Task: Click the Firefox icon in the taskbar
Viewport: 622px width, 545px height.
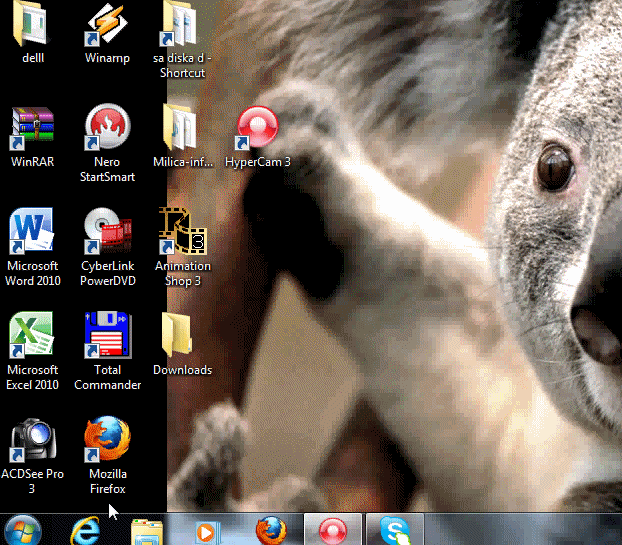Action: [271, 531]
